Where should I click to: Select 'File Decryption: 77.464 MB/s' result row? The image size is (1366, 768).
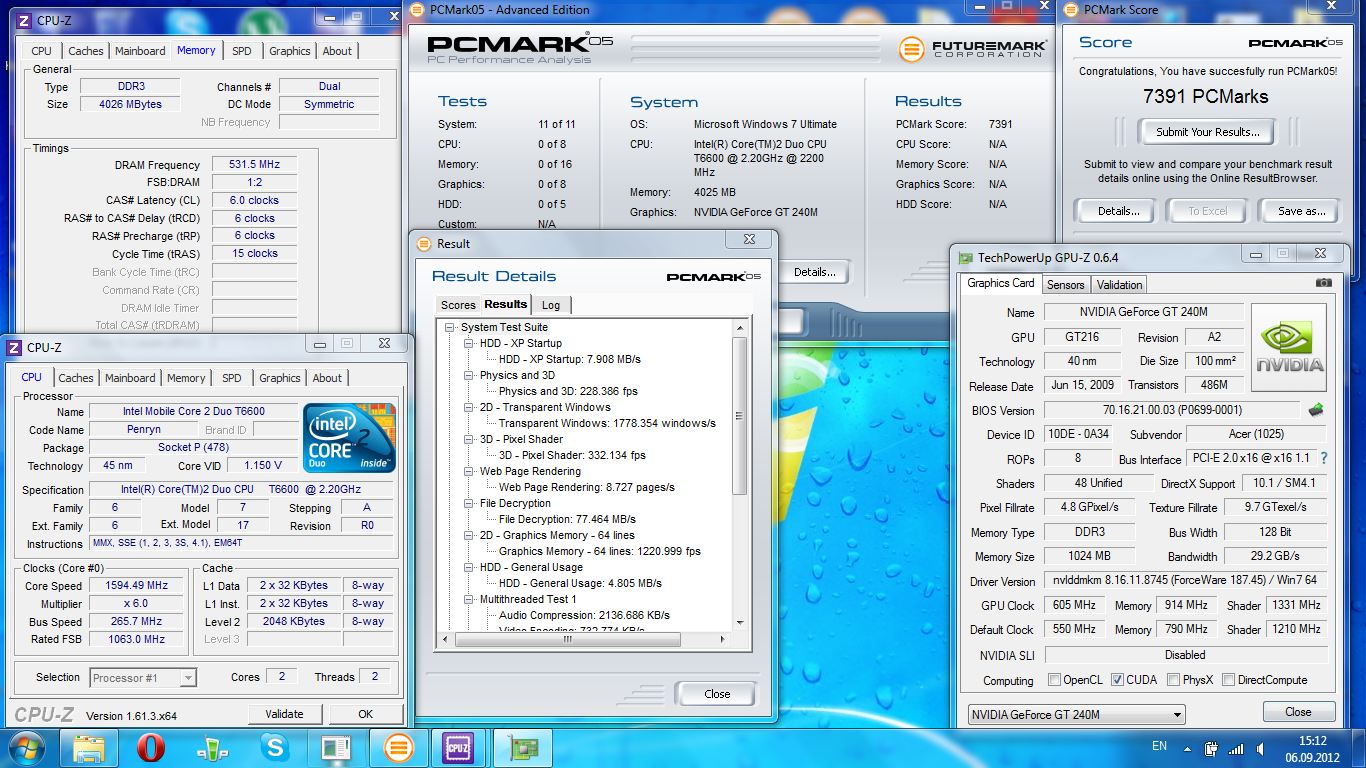(567, 519)
